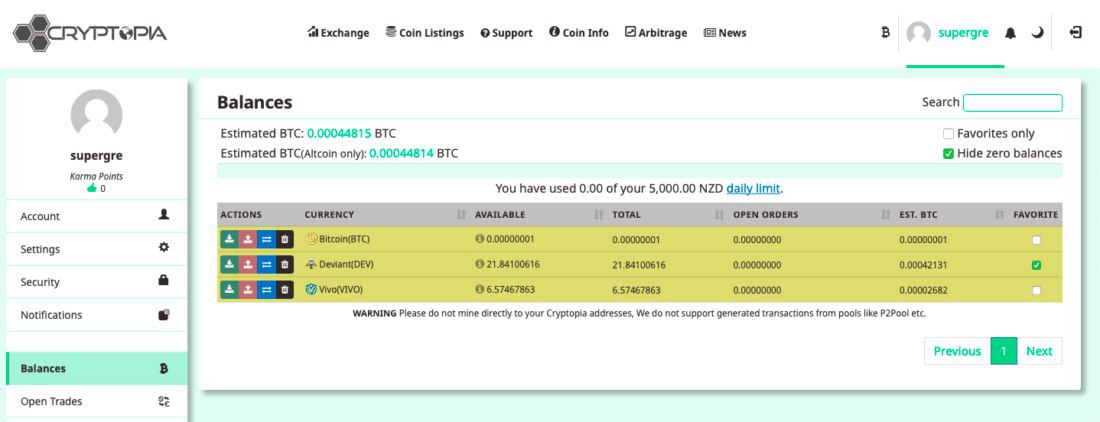Click the deposit icon in the Deviant(DEV) row
The image size is (1100, 422).
[229, 264]
